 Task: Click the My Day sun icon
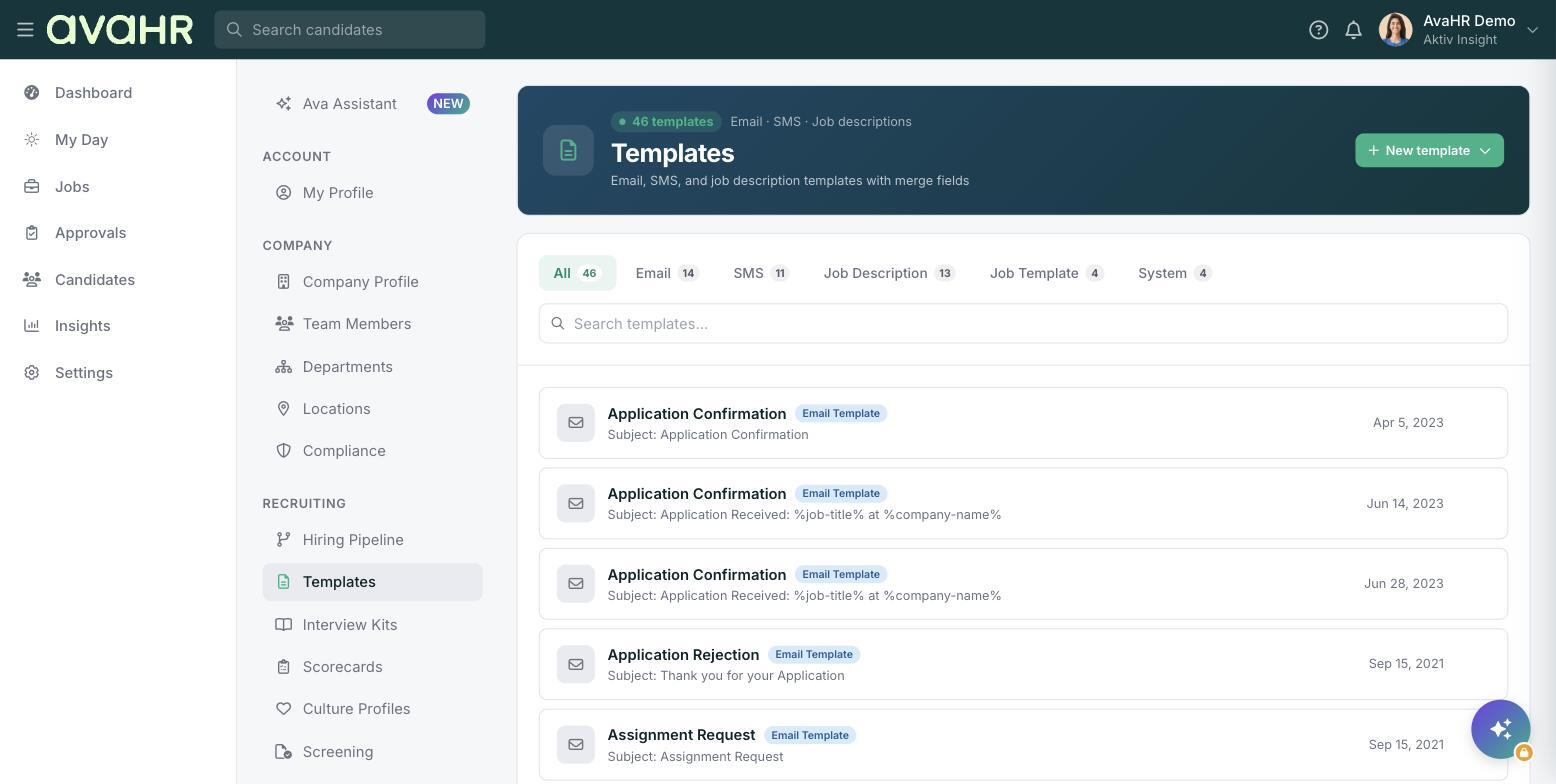click(32, 140)
